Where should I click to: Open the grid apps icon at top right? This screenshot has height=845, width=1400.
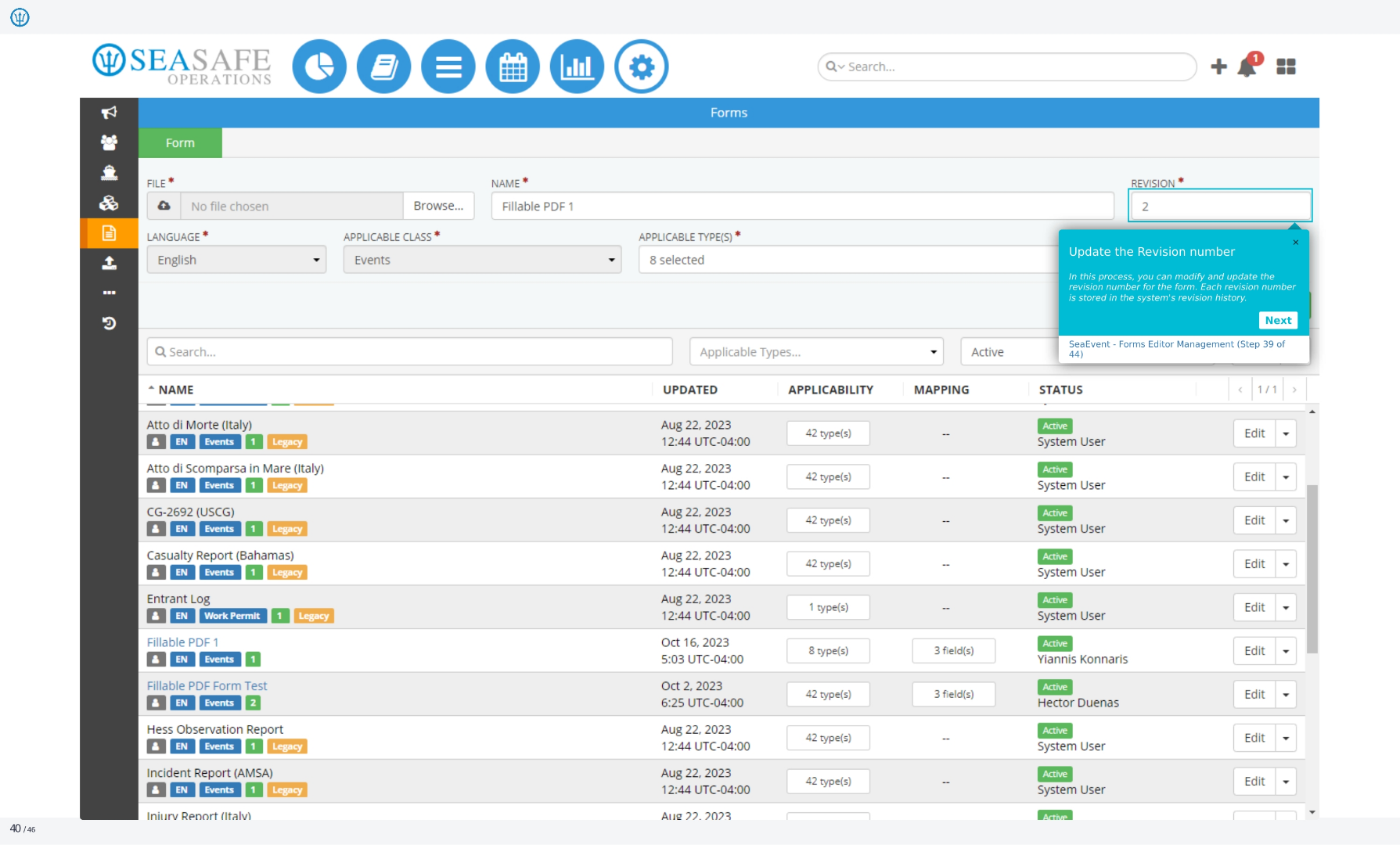pos(1286,67)
